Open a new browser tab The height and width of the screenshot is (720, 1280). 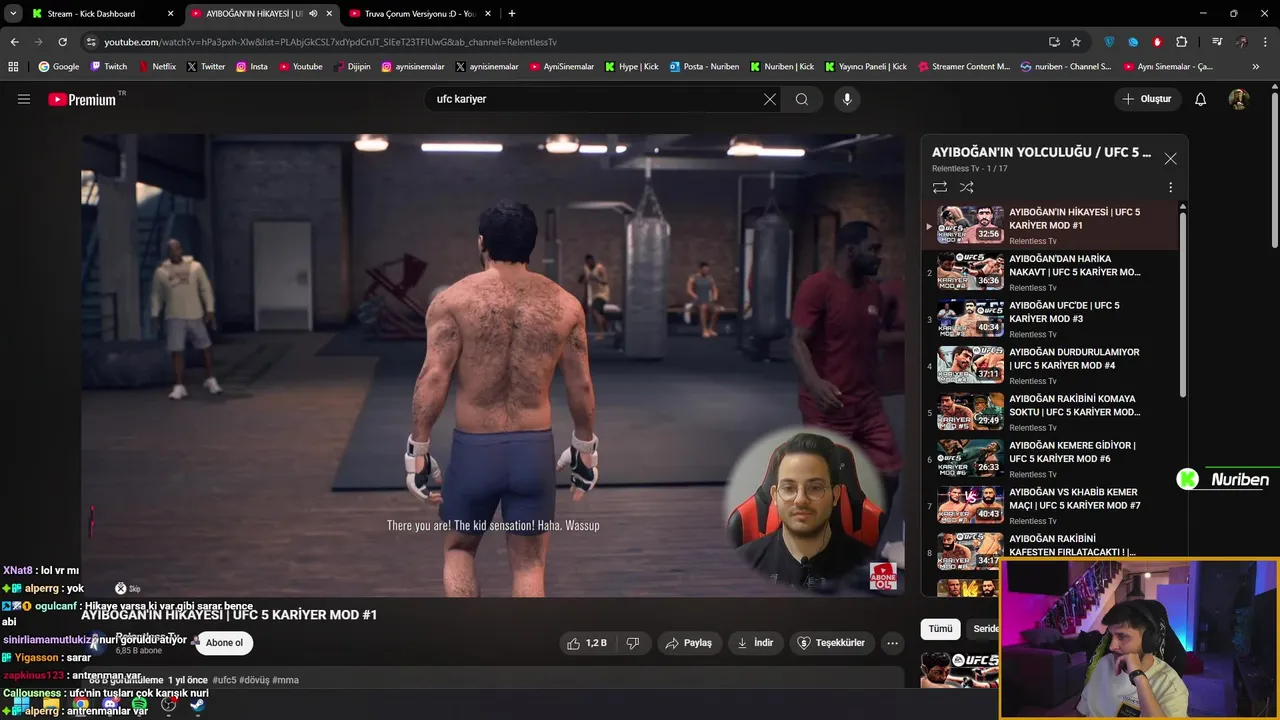(512, 14)
